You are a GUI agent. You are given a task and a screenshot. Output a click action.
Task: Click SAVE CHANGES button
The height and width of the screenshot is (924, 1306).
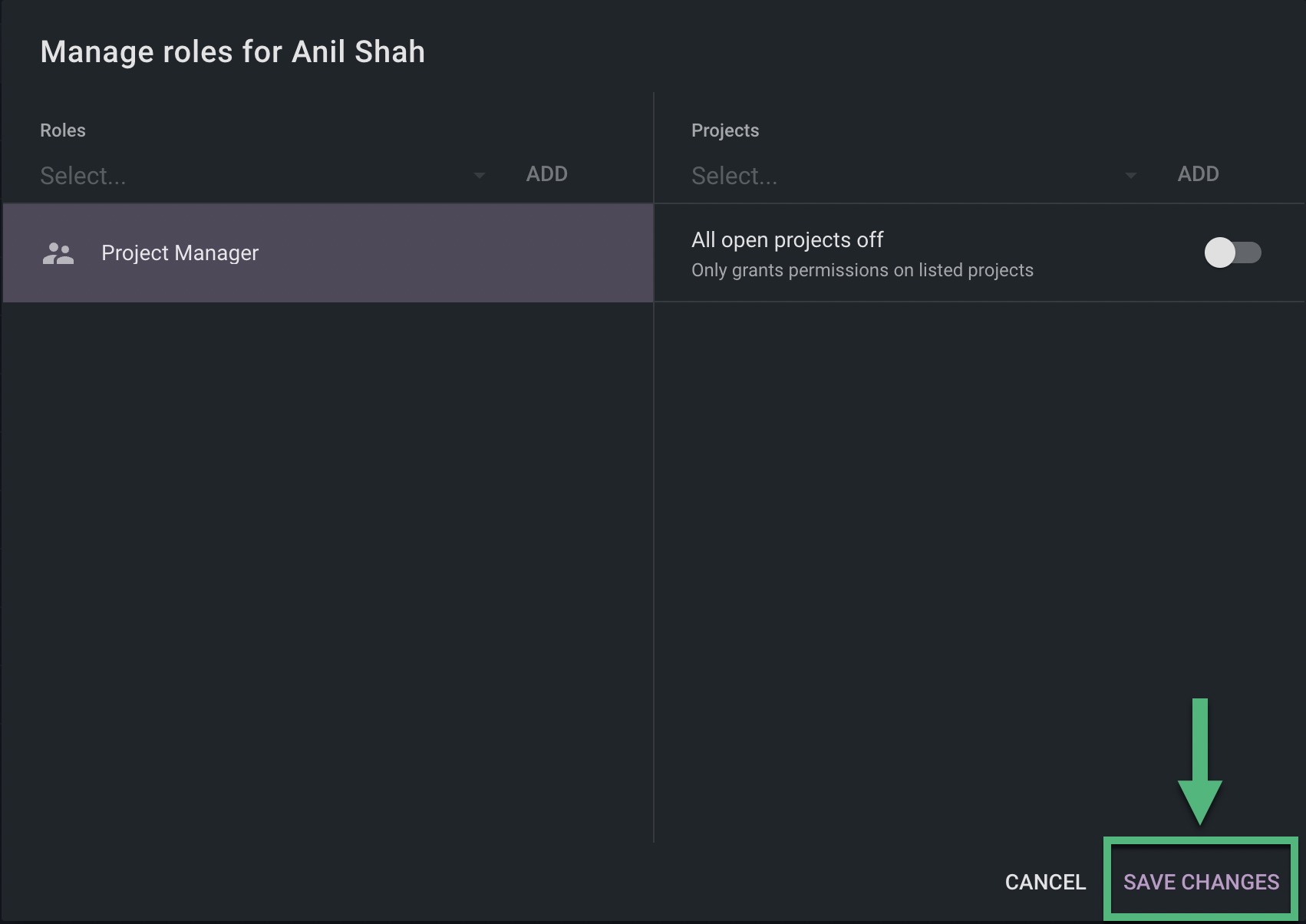1201,882
